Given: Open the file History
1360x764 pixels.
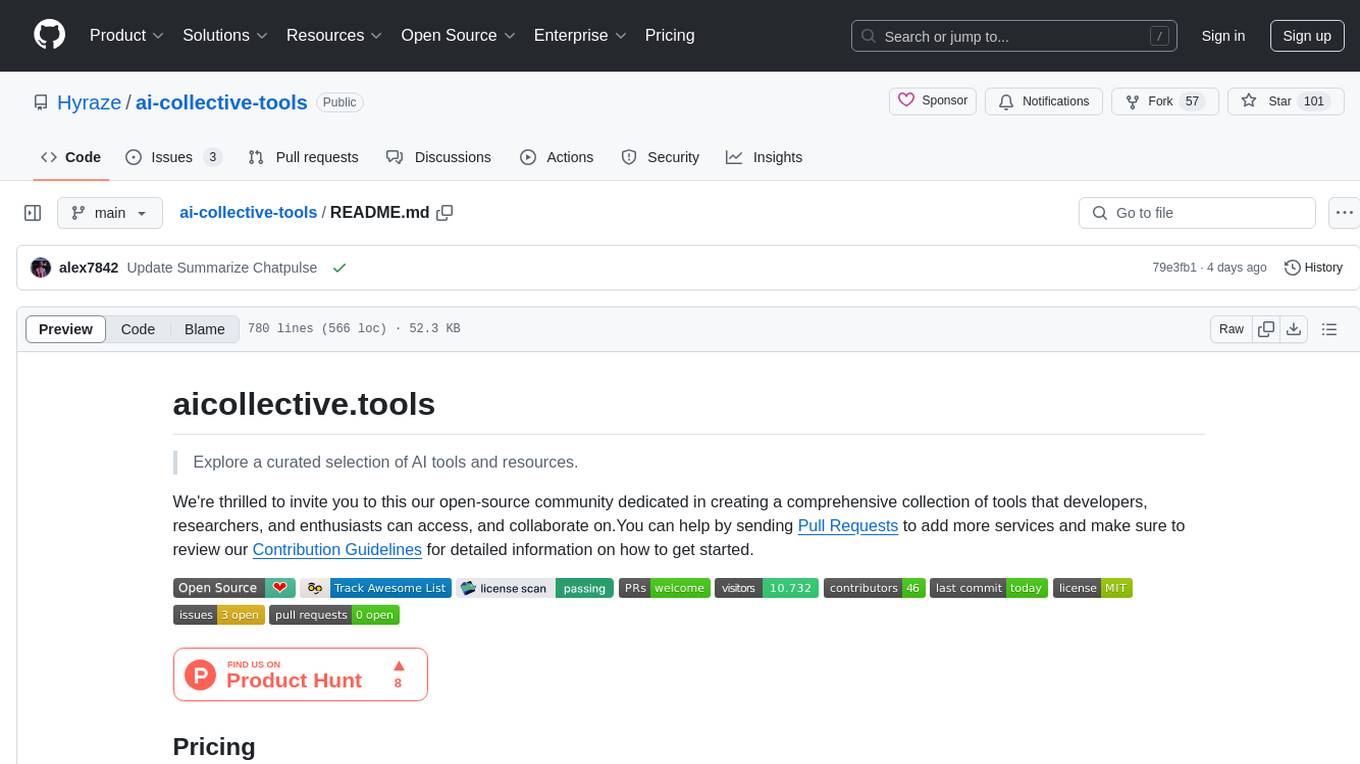Looking at the screenshot, I should [1313, 268].
